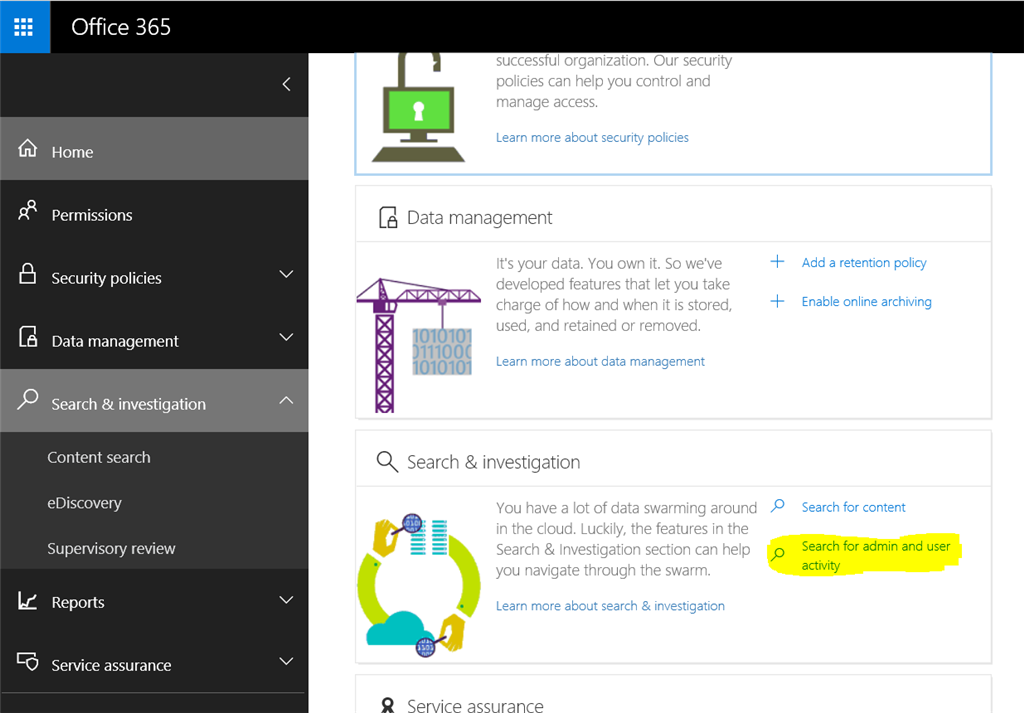Click the Service assurance card header icon
The width and height of the screenshot is (1024, 713).
point(388,705)
